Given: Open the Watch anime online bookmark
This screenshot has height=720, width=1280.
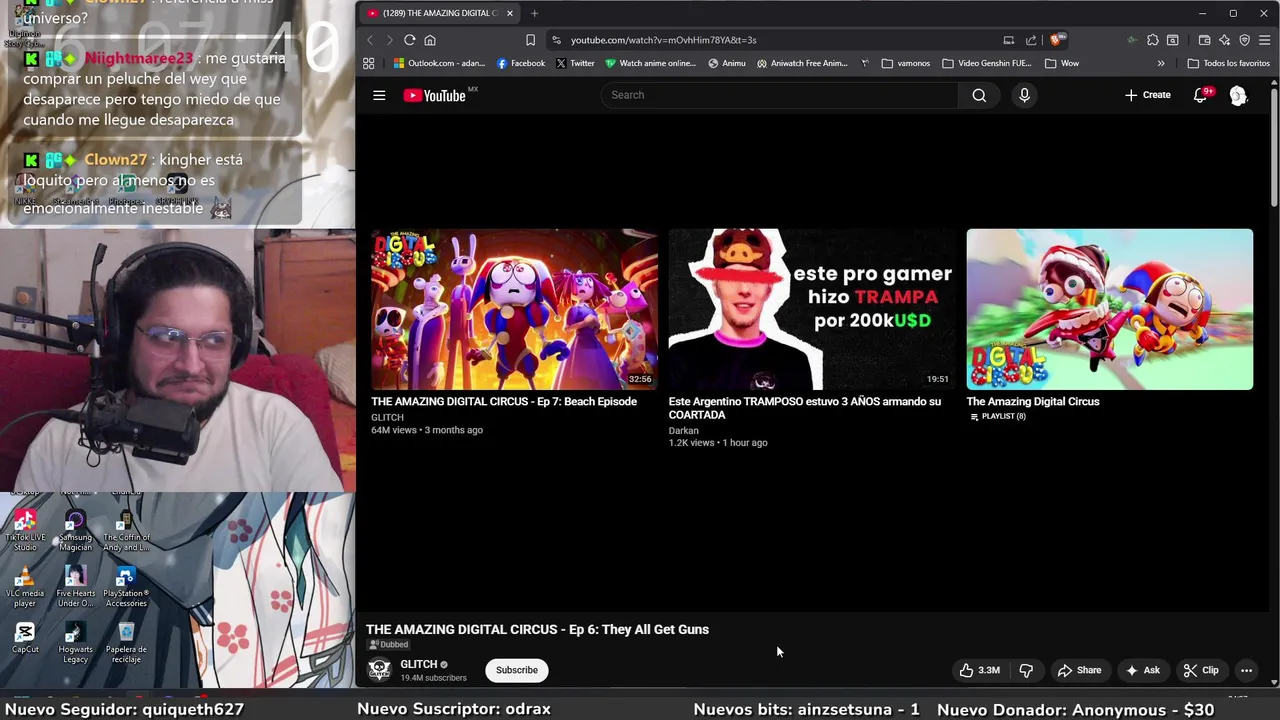Looking at the screenshot, I should [650, 63].
